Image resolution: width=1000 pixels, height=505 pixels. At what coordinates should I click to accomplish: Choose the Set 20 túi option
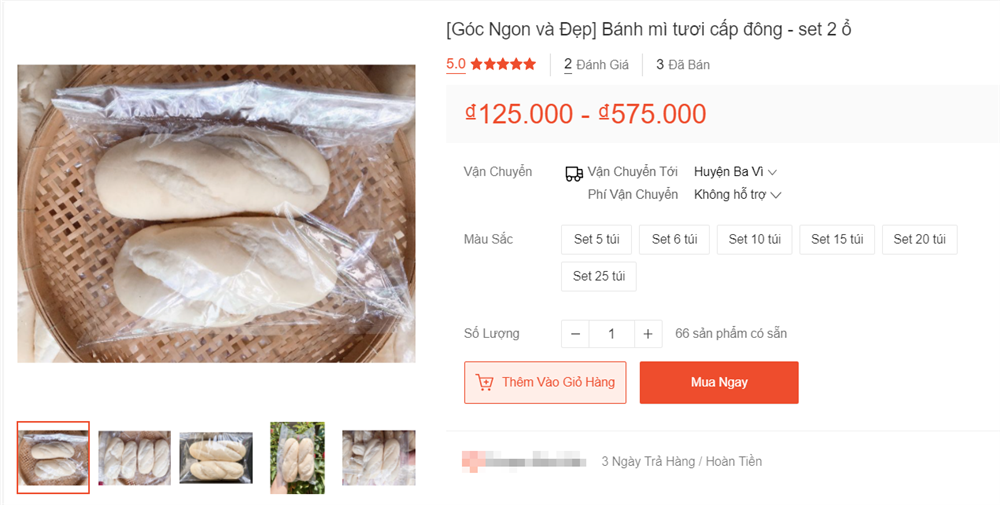tap(919, 239)
